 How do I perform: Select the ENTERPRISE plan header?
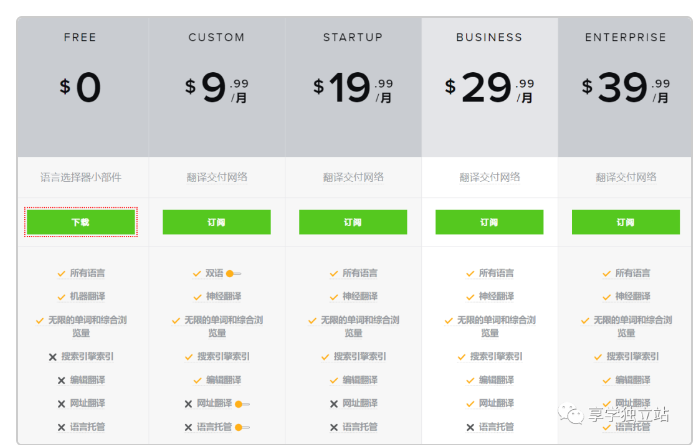(625, 37)
